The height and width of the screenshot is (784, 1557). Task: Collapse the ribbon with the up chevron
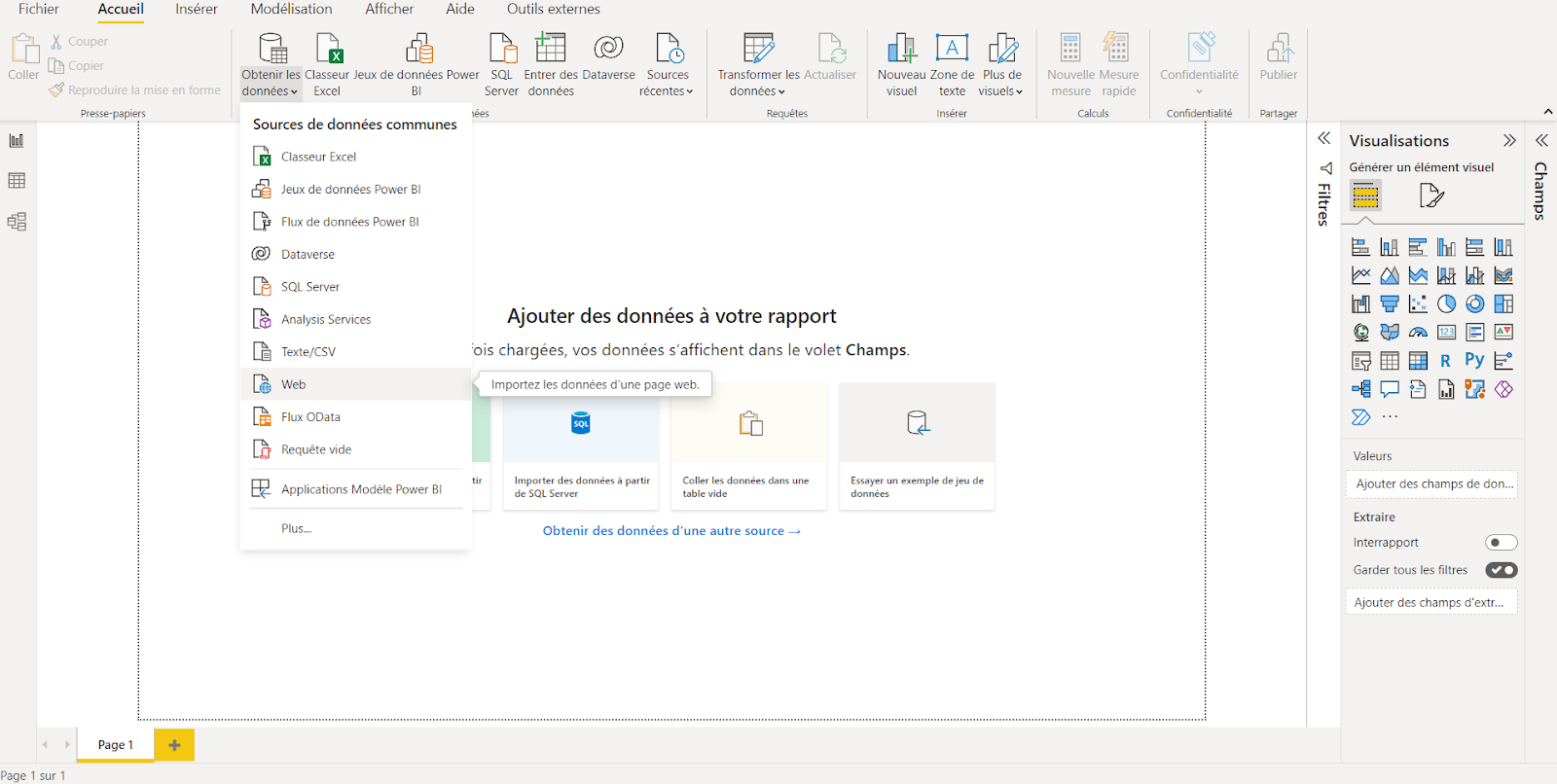(1547, 113)
